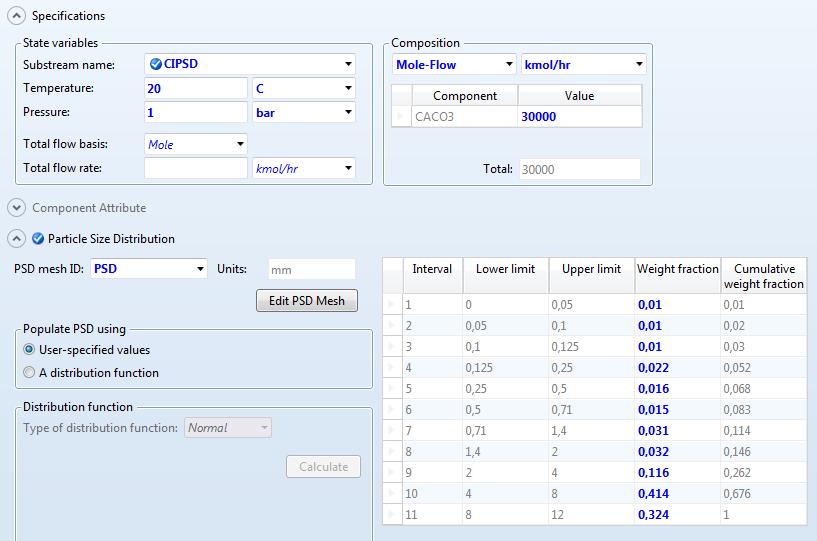Click the Value column header

(579, 95)
